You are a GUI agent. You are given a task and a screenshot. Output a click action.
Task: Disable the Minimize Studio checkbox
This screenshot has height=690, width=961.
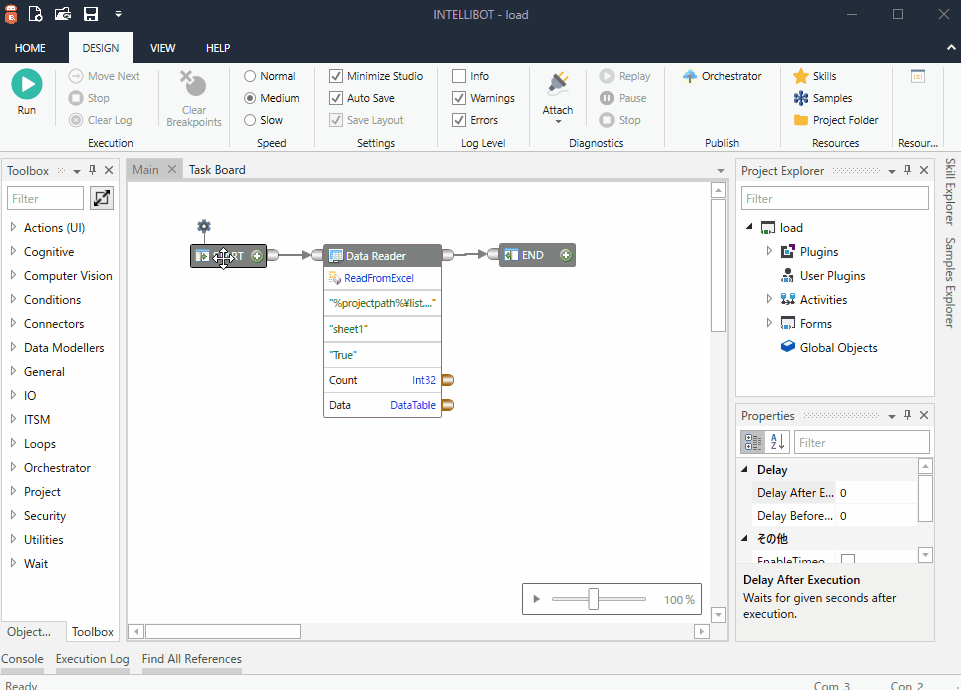pyautogui.click(x=336, y=76)
